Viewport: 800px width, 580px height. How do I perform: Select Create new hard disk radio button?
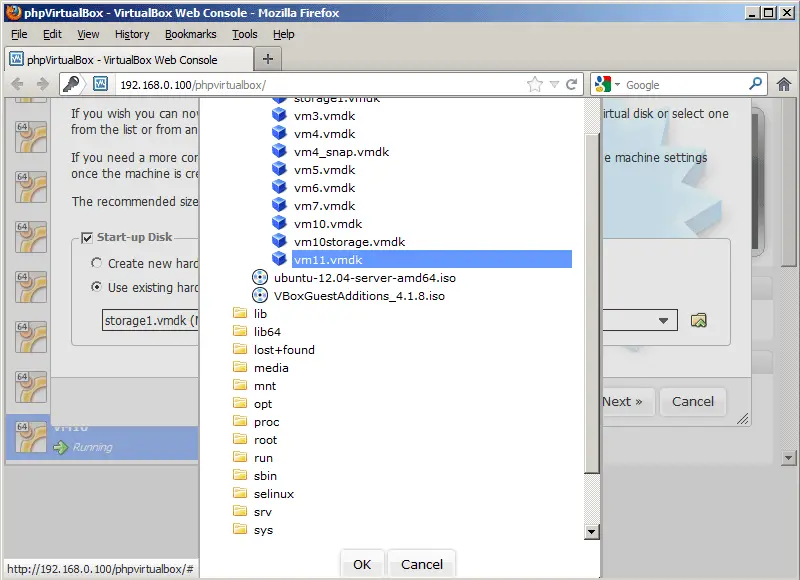coord(96,263)
